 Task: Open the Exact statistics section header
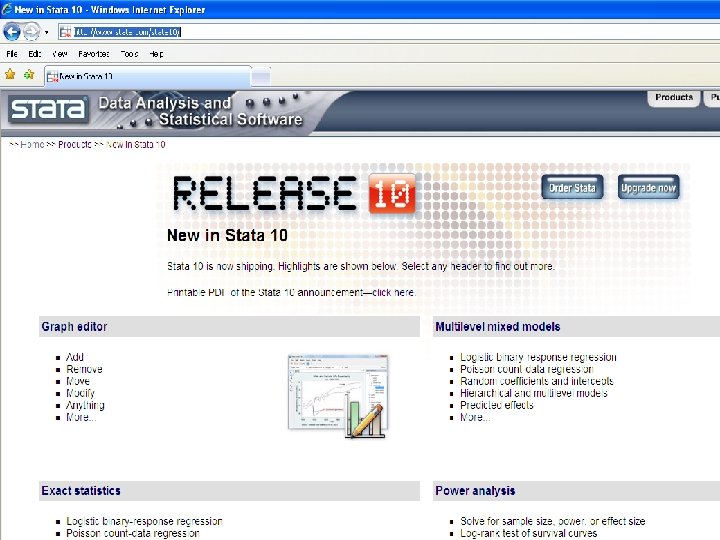(x=81, y=490)
